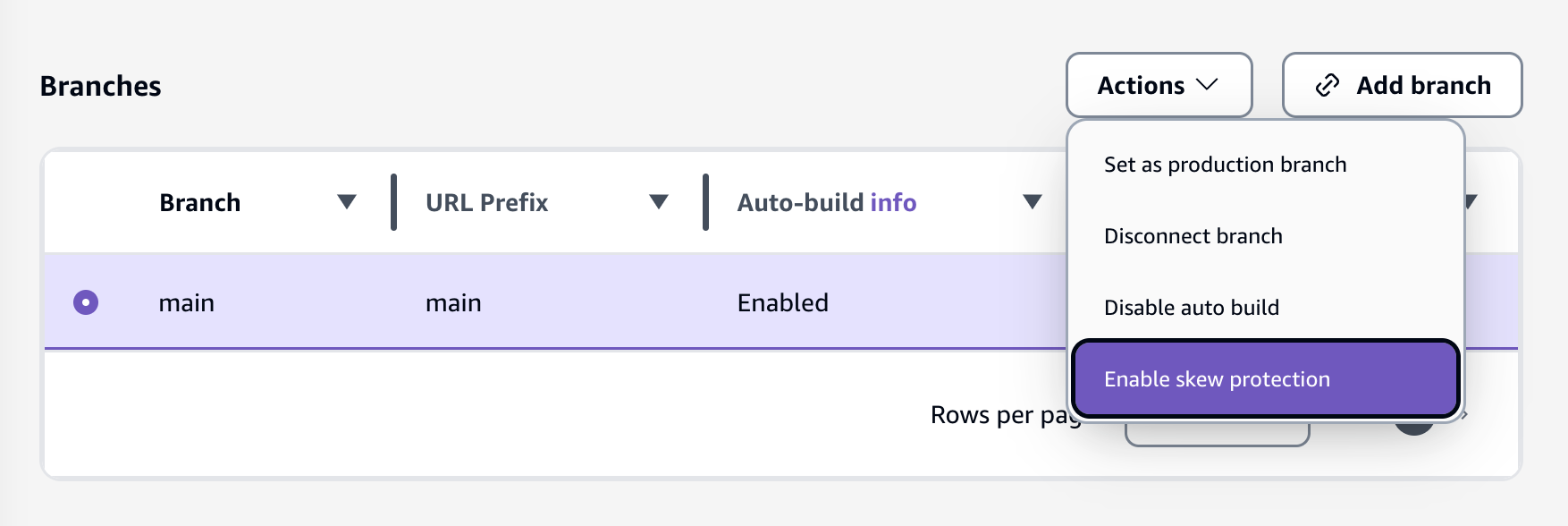Choose Disable auto build option
1568x526 pixels.
coord(1191,307)
